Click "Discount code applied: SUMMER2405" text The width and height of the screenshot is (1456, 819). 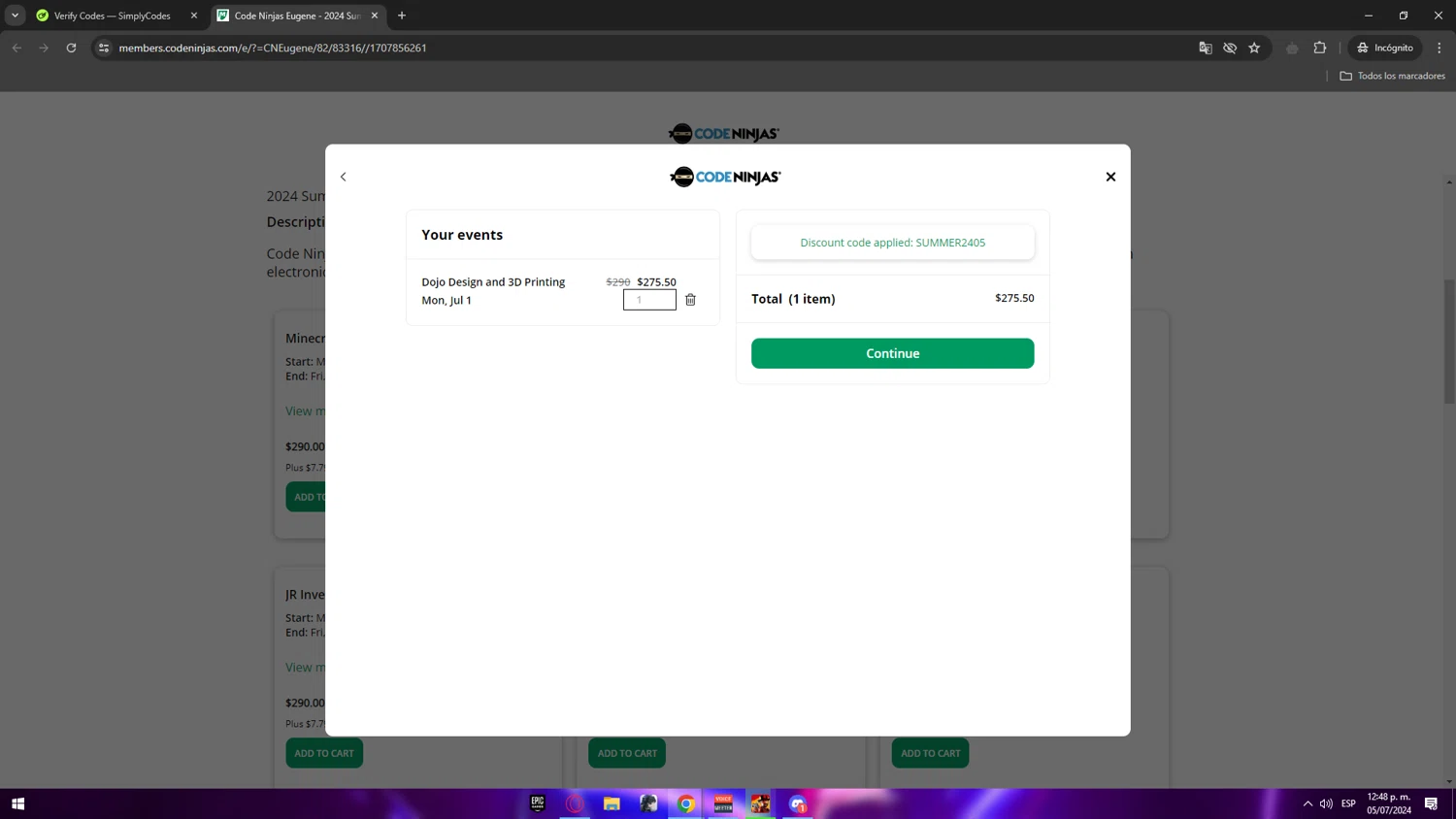[x=893, y=243]
